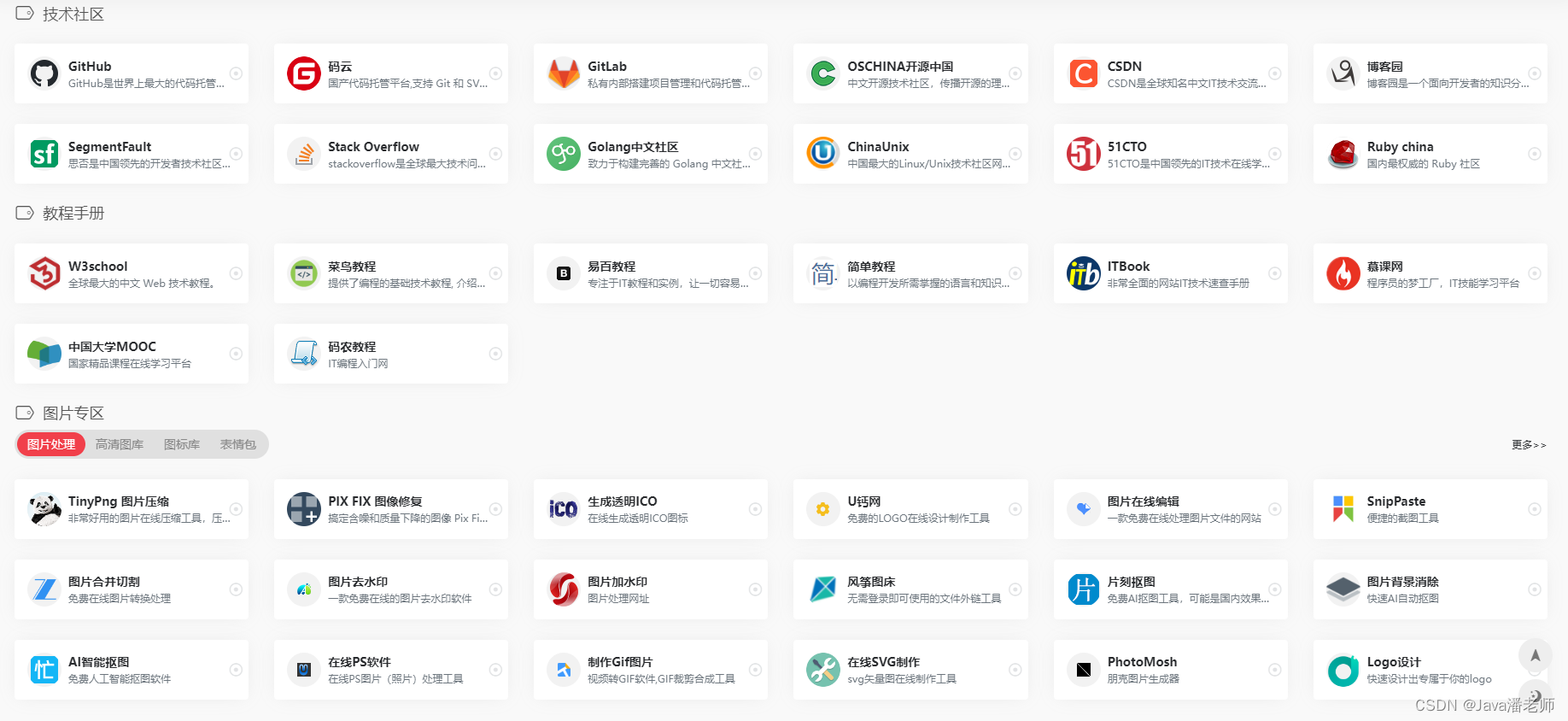
Task: Switch to the 高清图库 tab
Action: [x=120, y=444]
